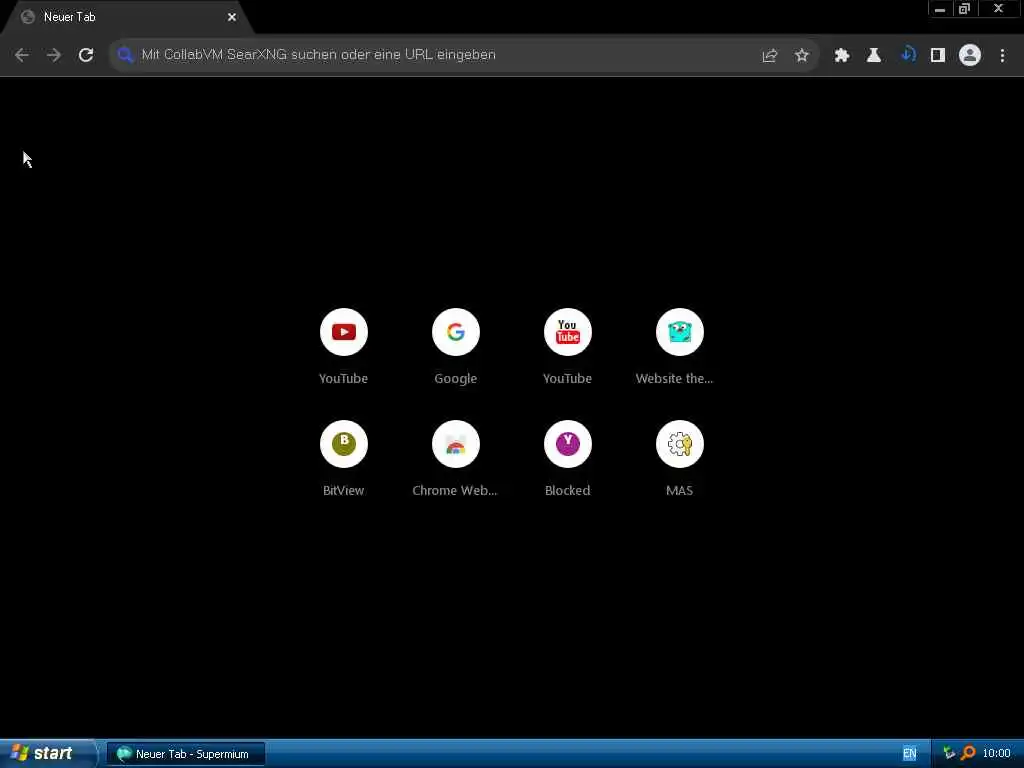
Task: Select the Neuer Tab tab
Action: [x=127, y=18]
